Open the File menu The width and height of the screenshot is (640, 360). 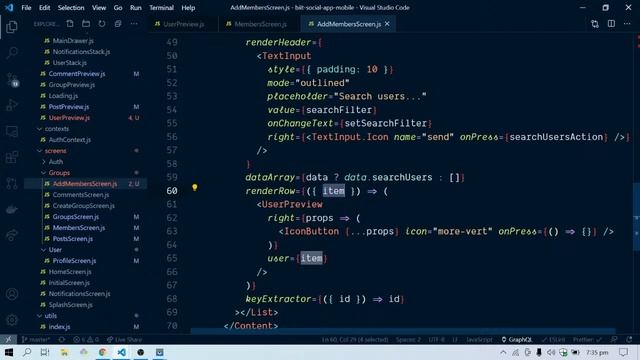point(26,8)
